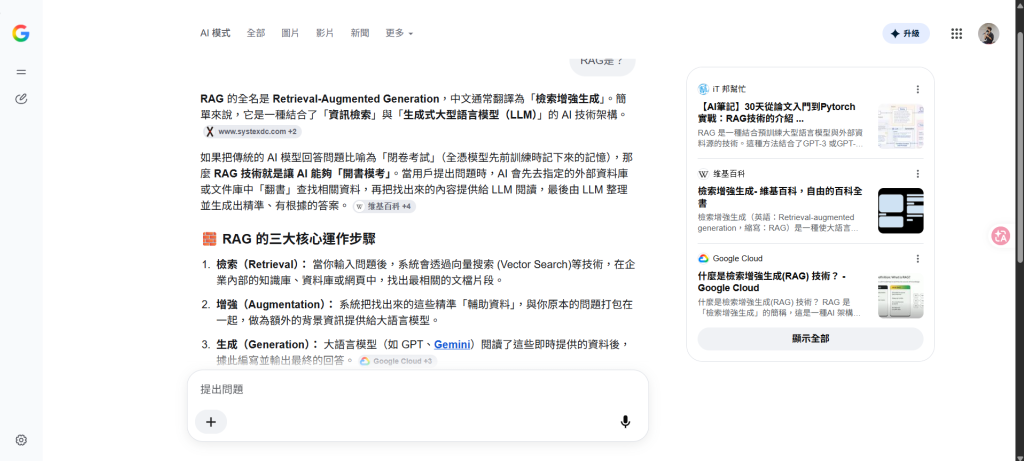Open options for 维基百科 source

point(918,174)
